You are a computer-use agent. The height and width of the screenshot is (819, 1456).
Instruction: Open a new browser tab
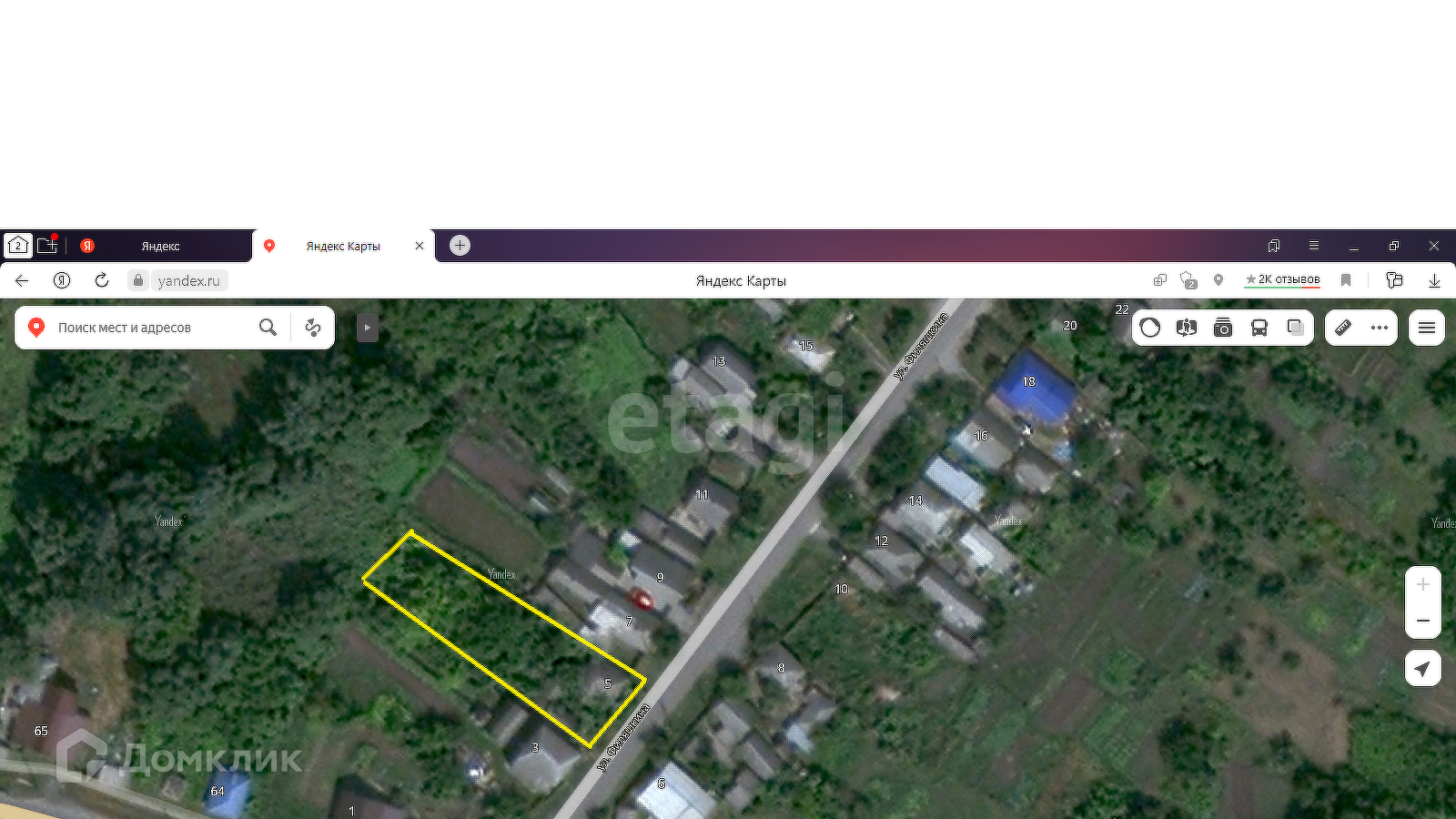click(x=460, y=245)
